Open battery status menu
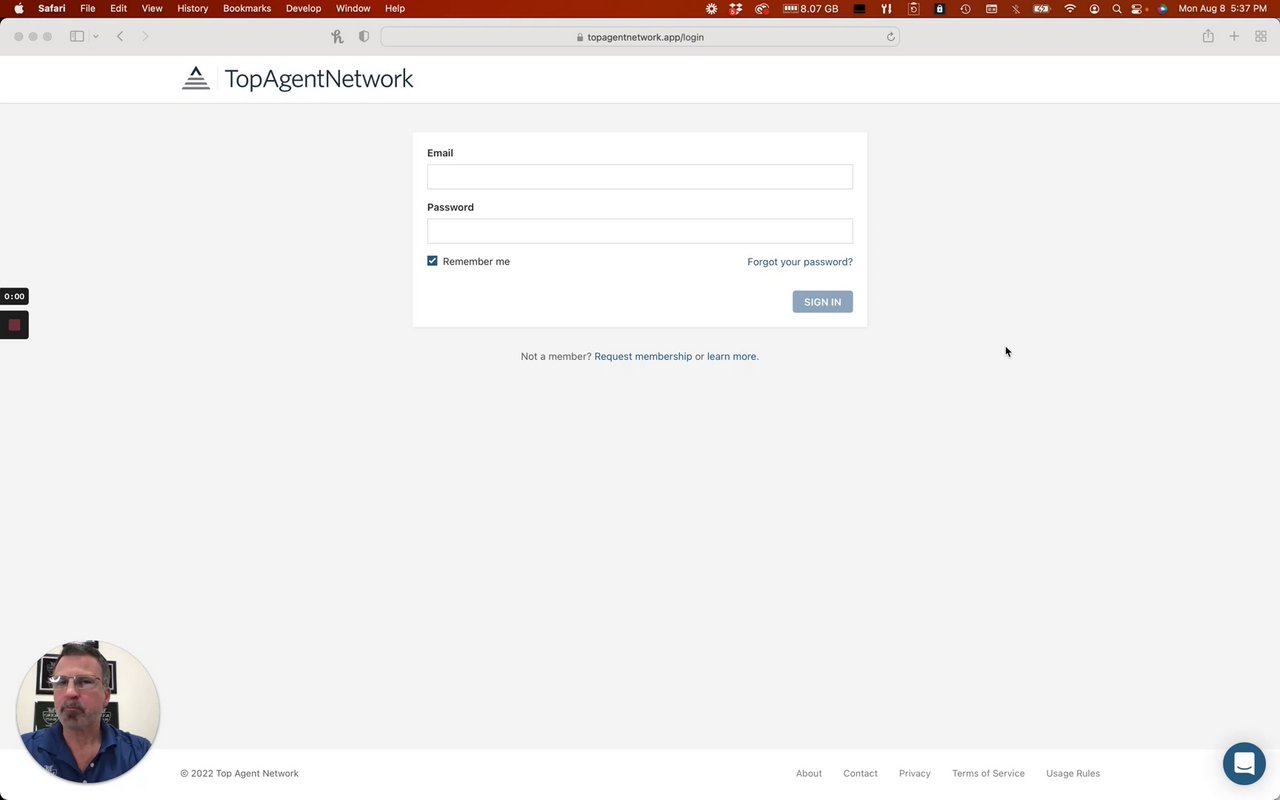The height and width of the screenshot is (800, 1280). [x=1042, y=8]
